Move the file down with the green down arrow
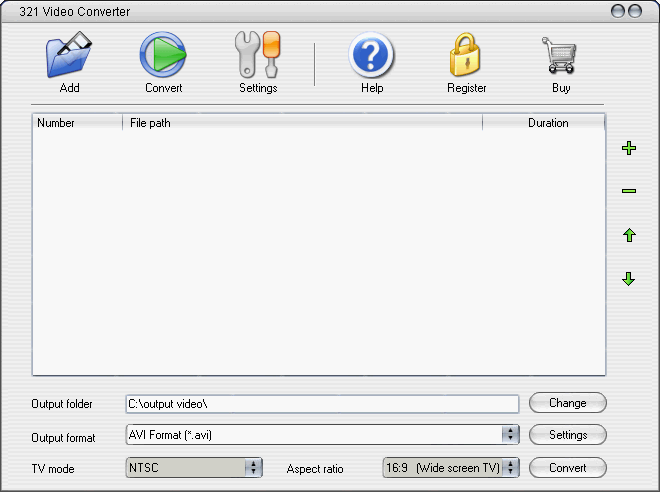660x492 pixels. 628,279
